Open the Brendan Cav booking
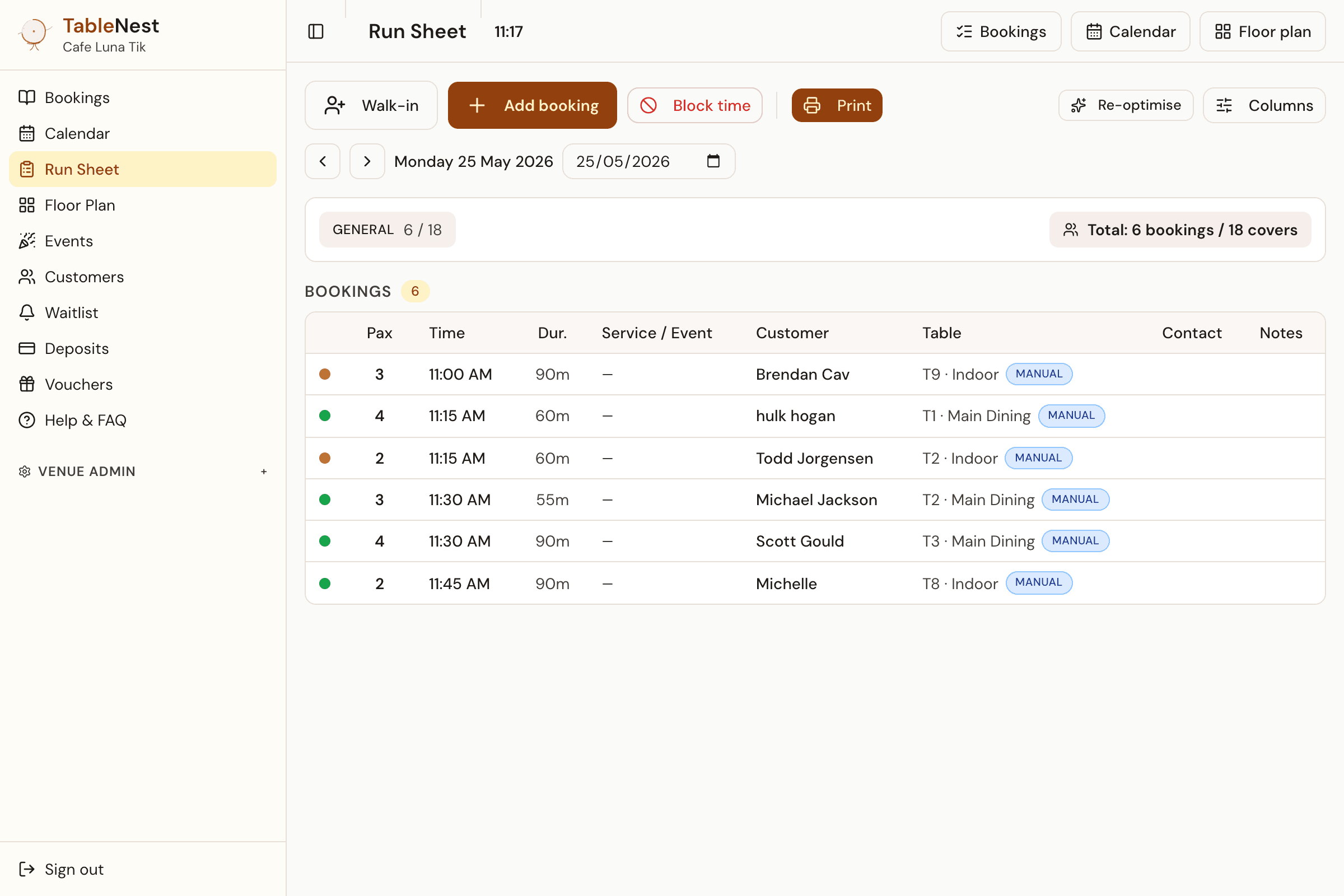Image resolution: width=1344 pixels, height=896 pixels. (815, 374)
